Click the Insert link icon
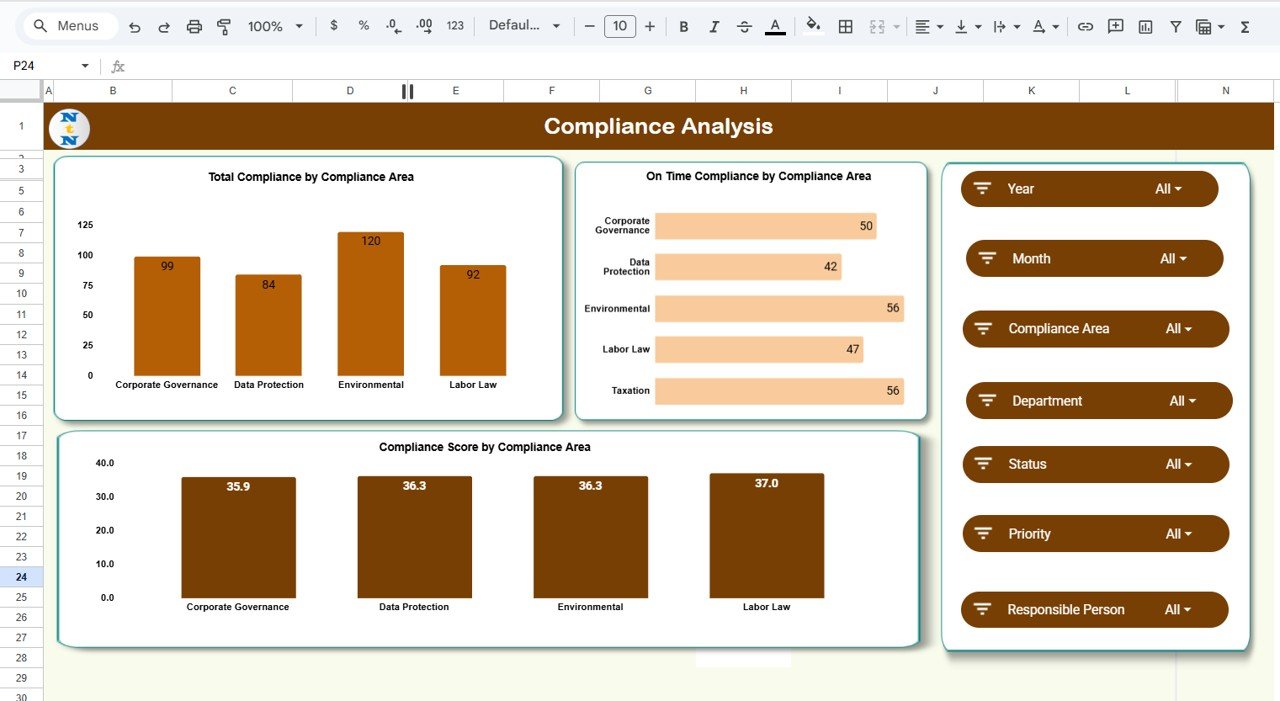 click(1086, 26)
